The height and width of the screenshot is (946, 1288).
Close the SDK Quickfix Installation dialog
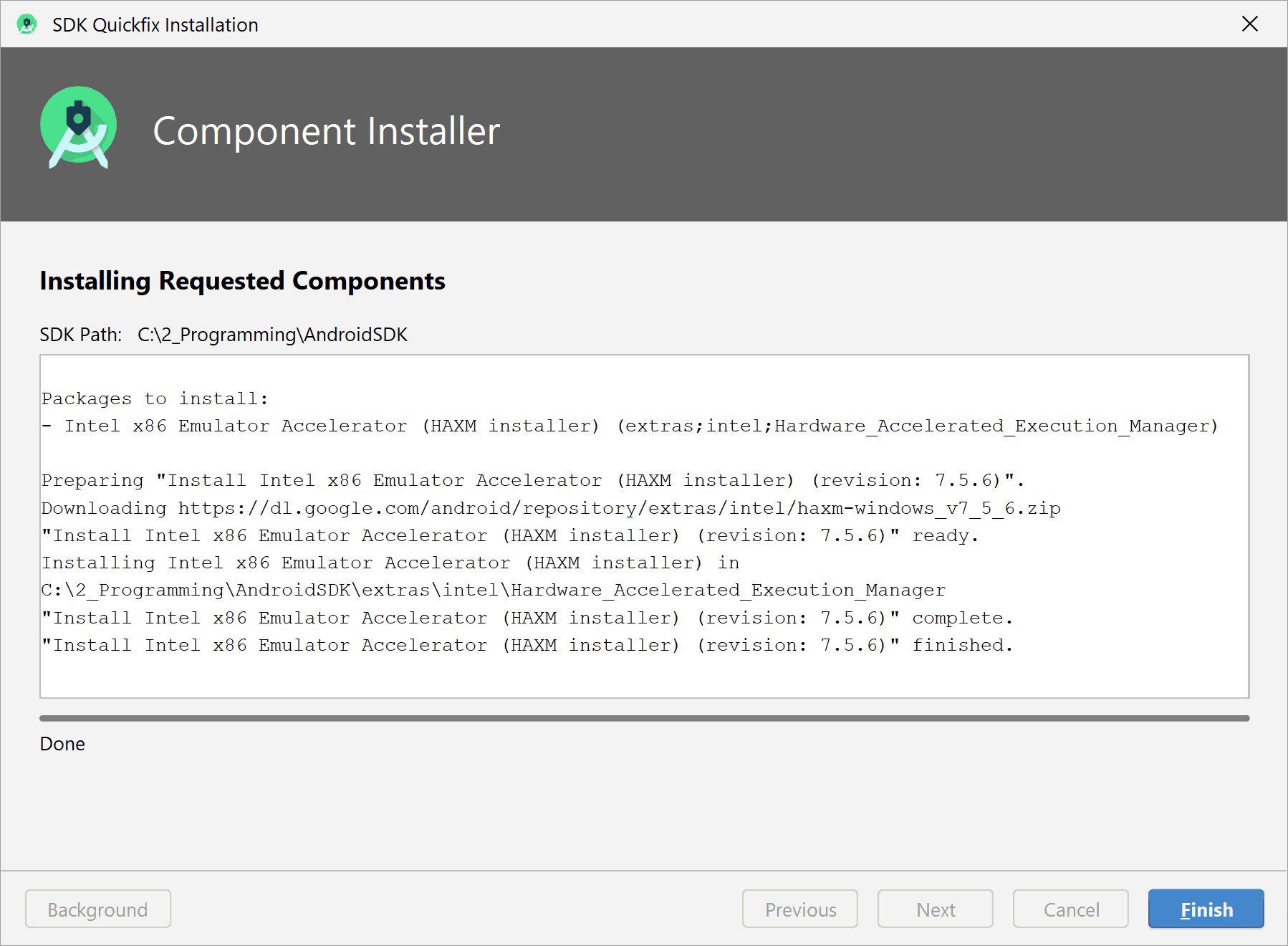(1249, 24)
